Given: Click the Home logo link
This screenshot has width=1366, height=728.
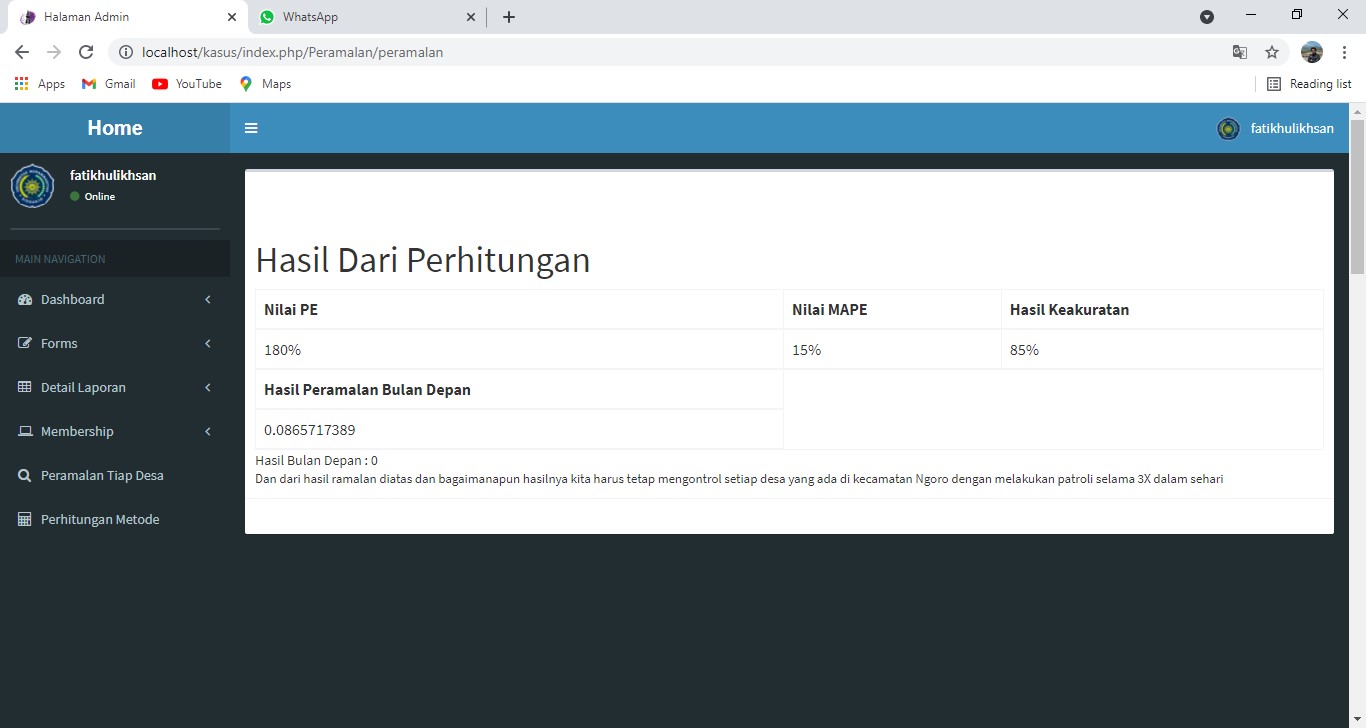Looking at the screenshot, I should point(115,128).
